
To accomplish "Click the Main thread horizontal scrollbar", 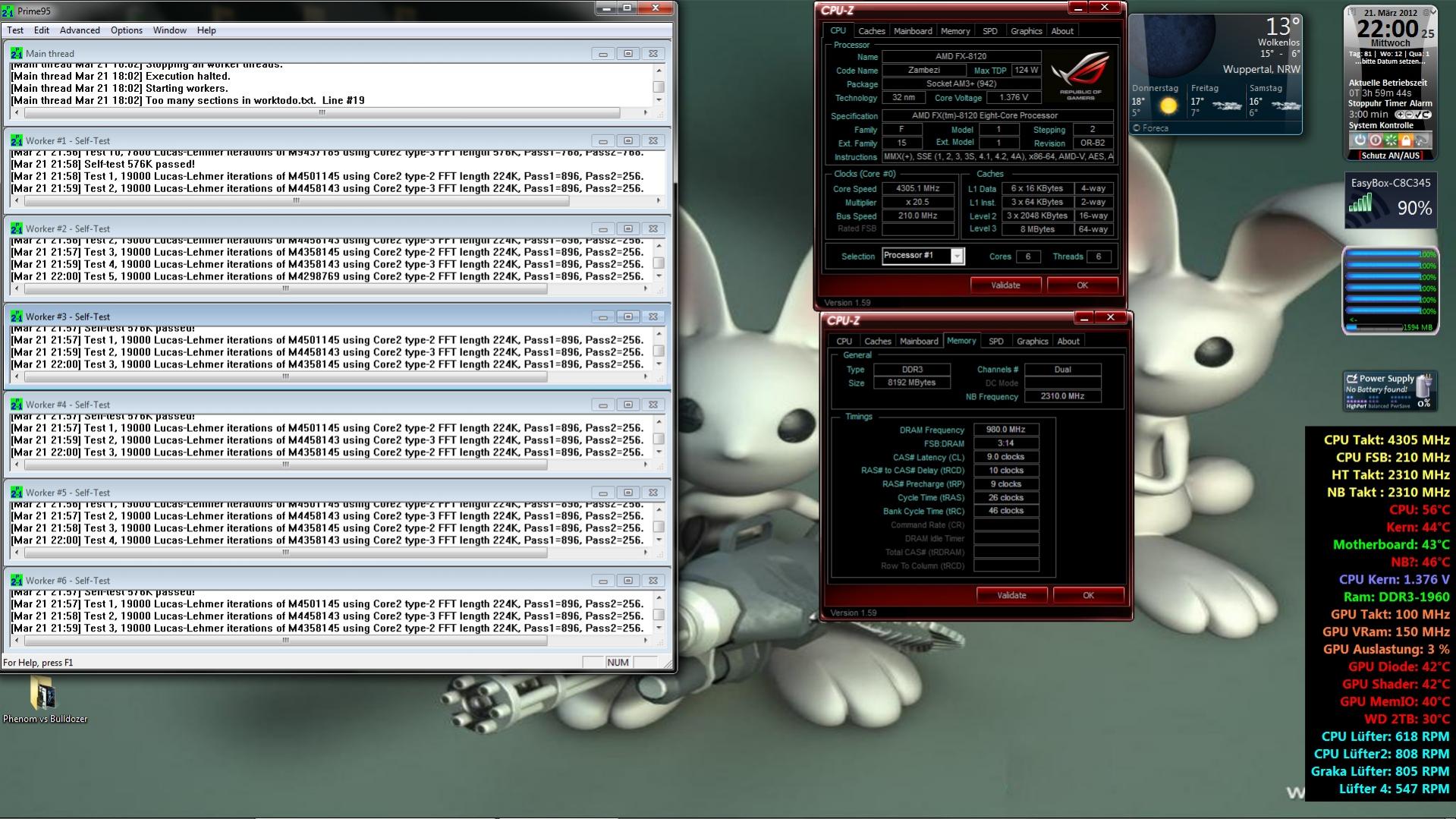I will coord(332,112).
